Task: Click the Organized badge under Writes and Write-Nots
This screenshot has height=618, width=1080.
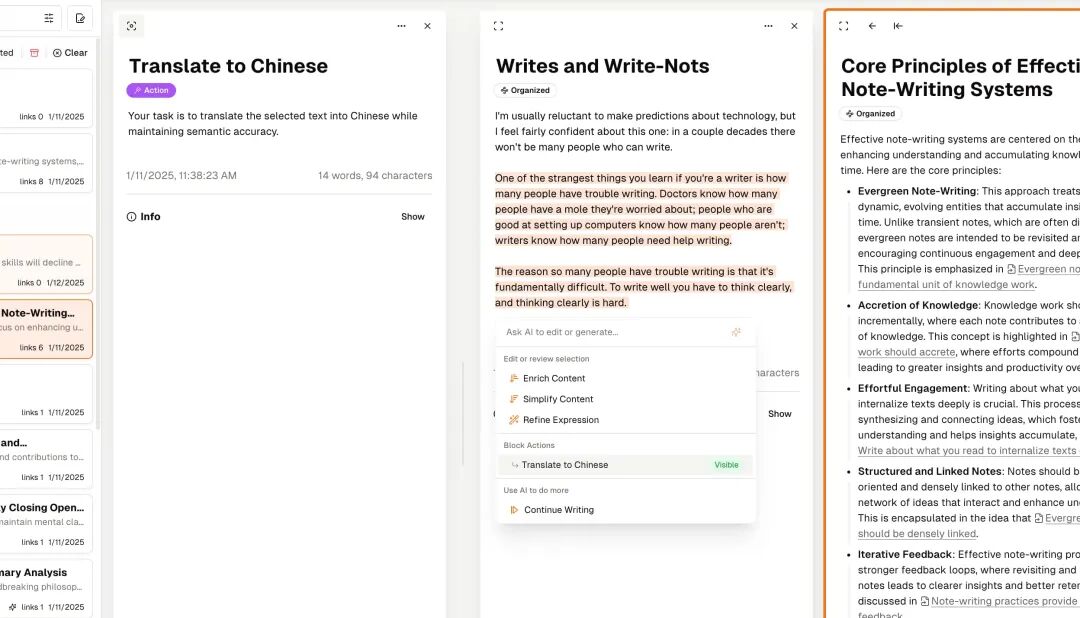Action: click(525, 90)
